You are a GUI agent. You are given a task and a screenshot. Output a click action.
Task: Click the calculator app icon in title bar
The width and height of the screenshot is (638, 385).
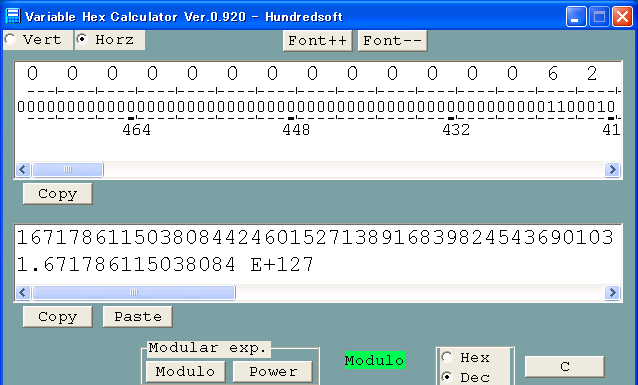12,16
